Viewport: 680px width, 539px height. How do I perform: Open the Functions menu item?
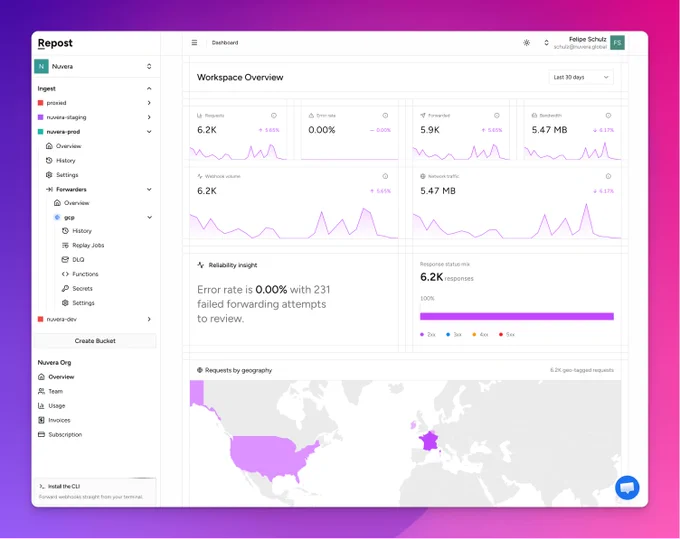click(85, 274)
